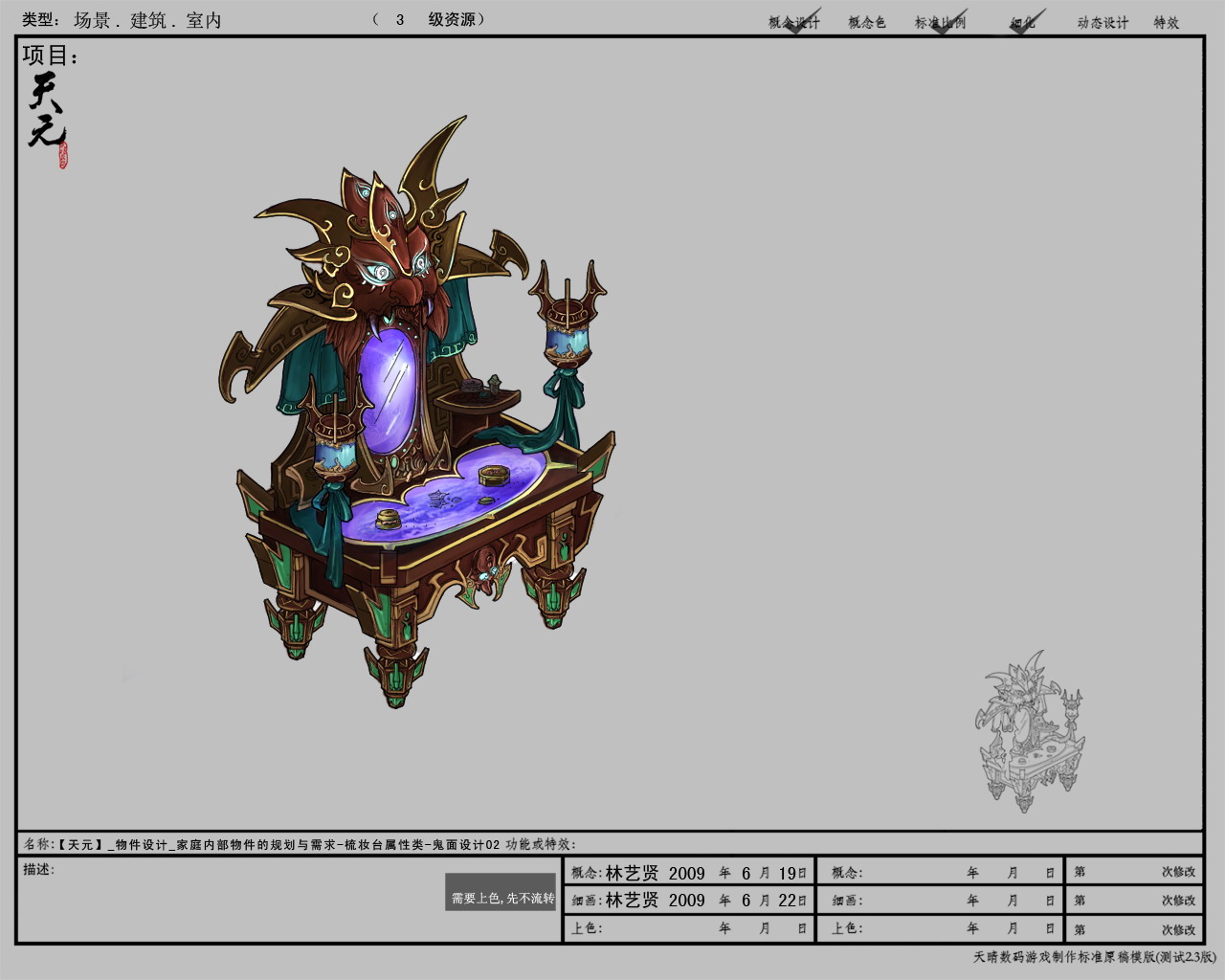Click the empty second-column 概念: label
This screenshot has height=980, width=1225.
click(847, 873)
